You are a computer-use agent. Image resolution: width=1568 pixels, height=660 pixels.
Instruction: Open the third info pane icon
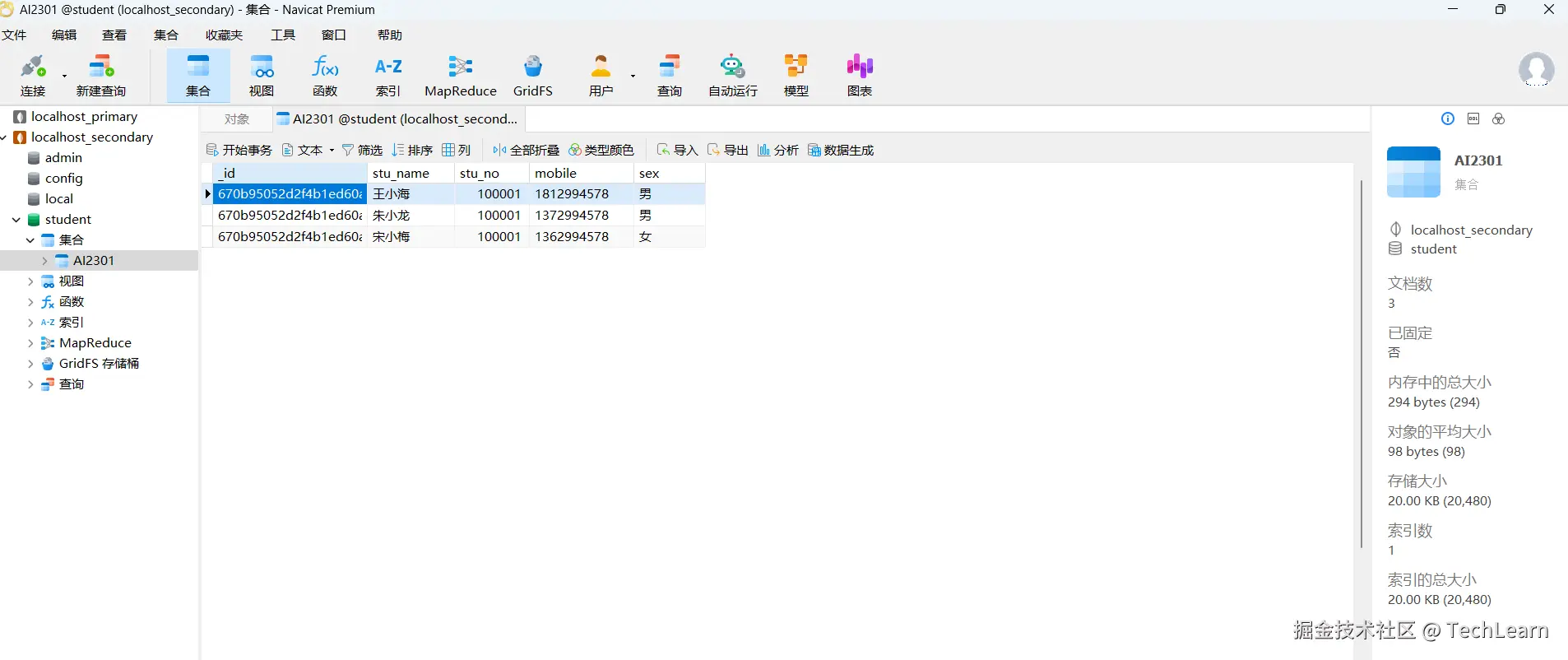1499,119
